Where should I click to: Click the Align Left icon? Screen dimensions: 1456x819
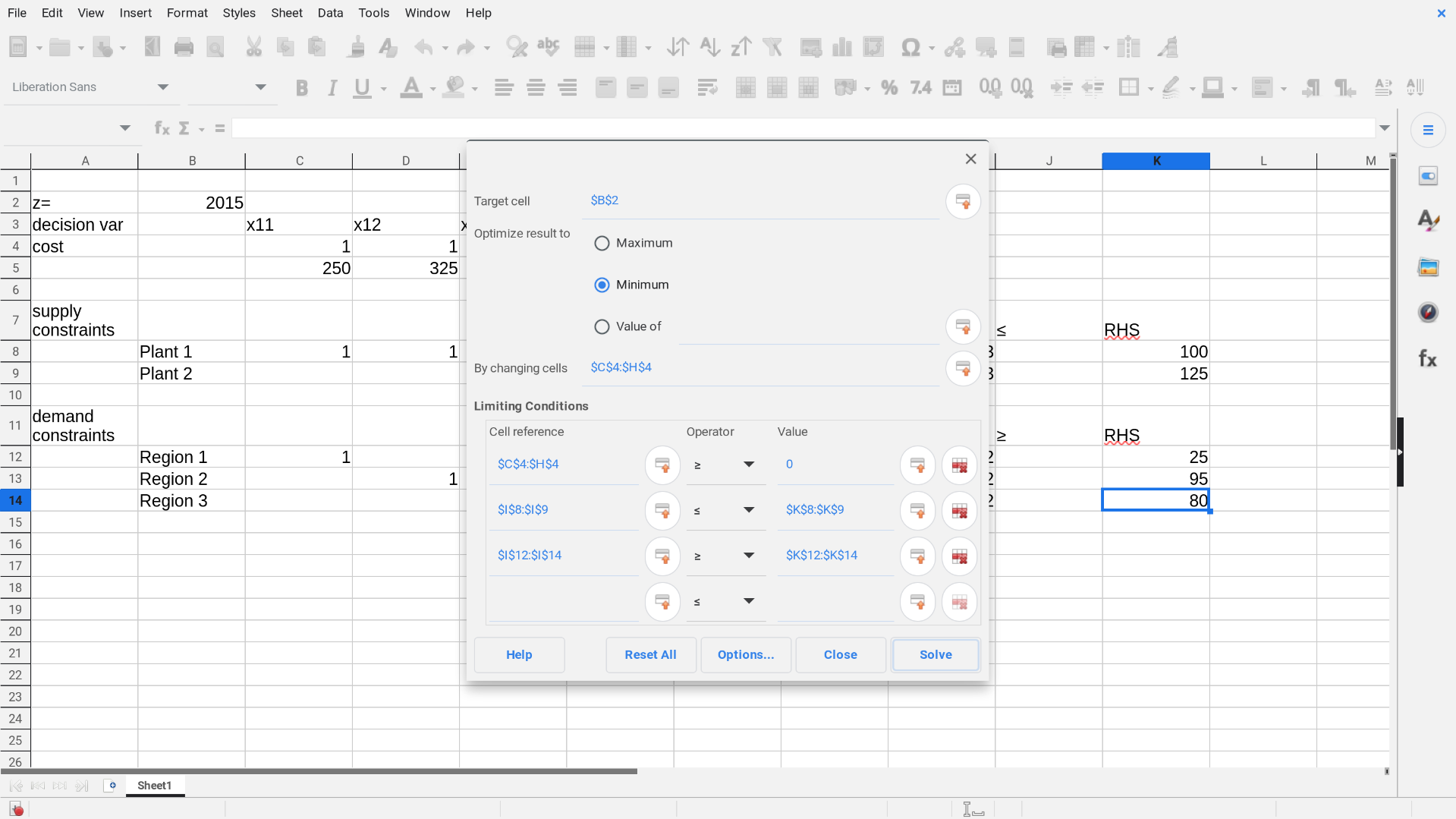click(x=504, y=88)
